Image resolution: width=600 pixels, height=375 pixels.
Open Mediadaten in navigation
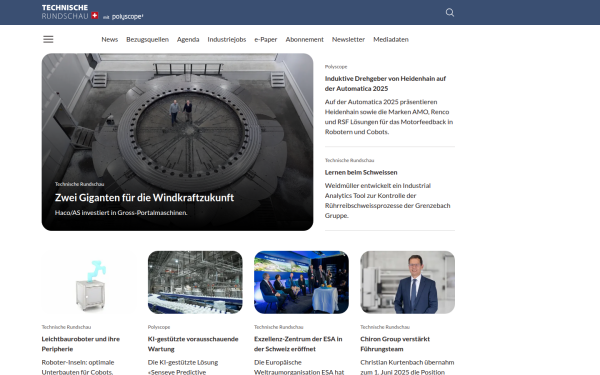point(391,39)
